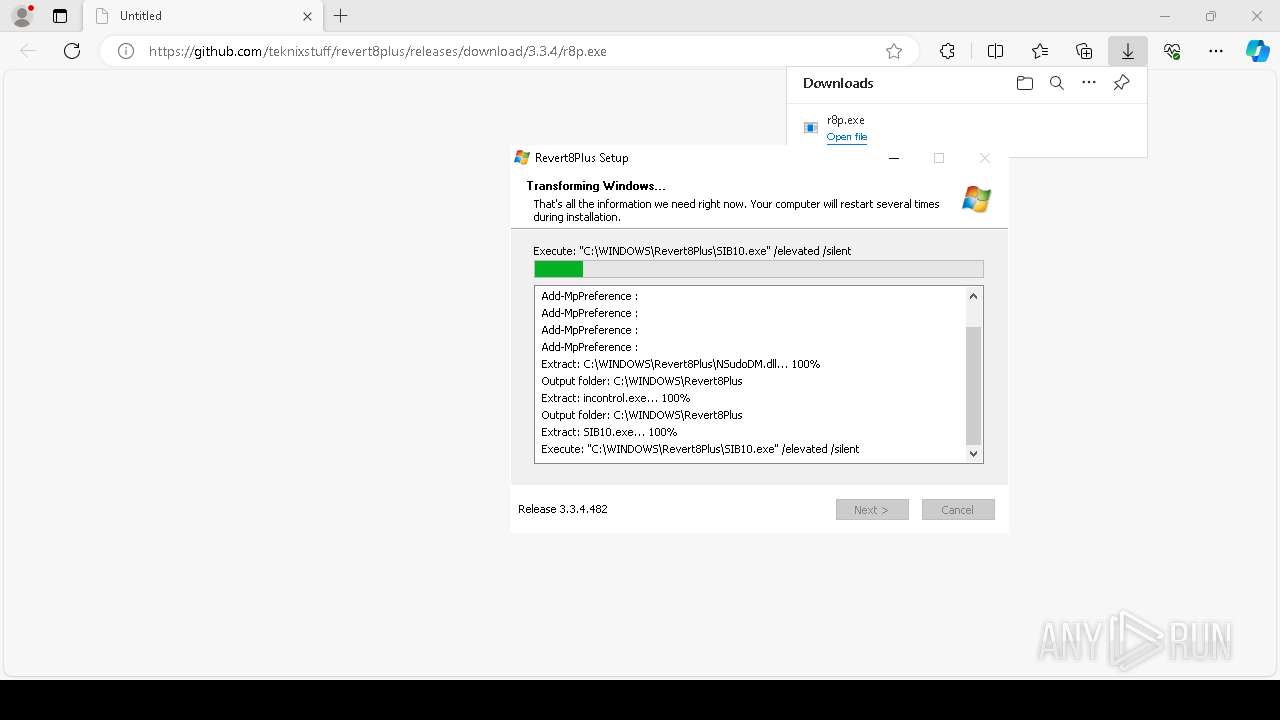The image size is (1280, 720).
Task: Open more options in Downloads panel
Action: pos(1089,83)
